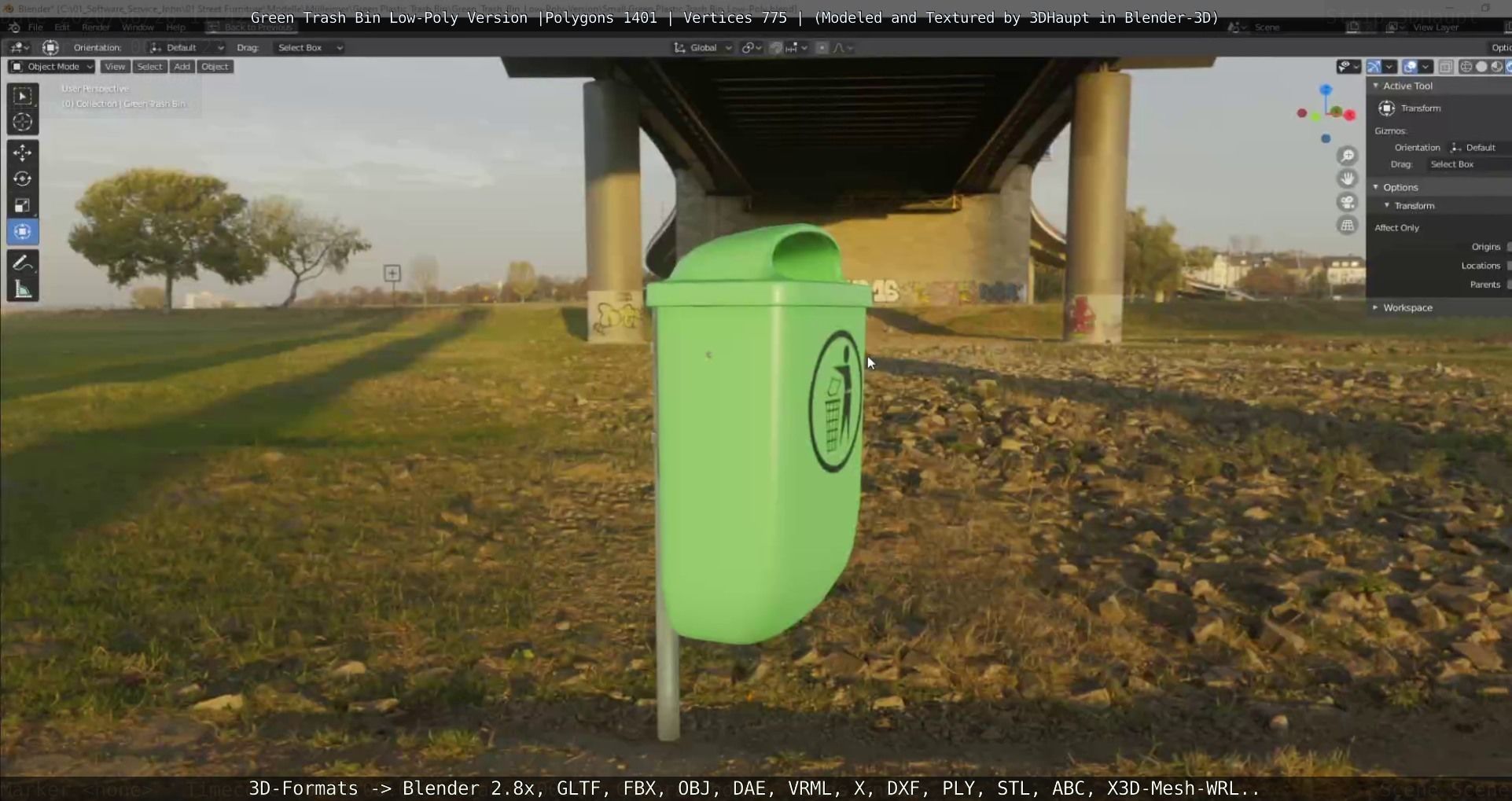Select the 3D Cursor tool
Image resolution: width=1512 pixels, height=801 pixels.
pos(22,122)
